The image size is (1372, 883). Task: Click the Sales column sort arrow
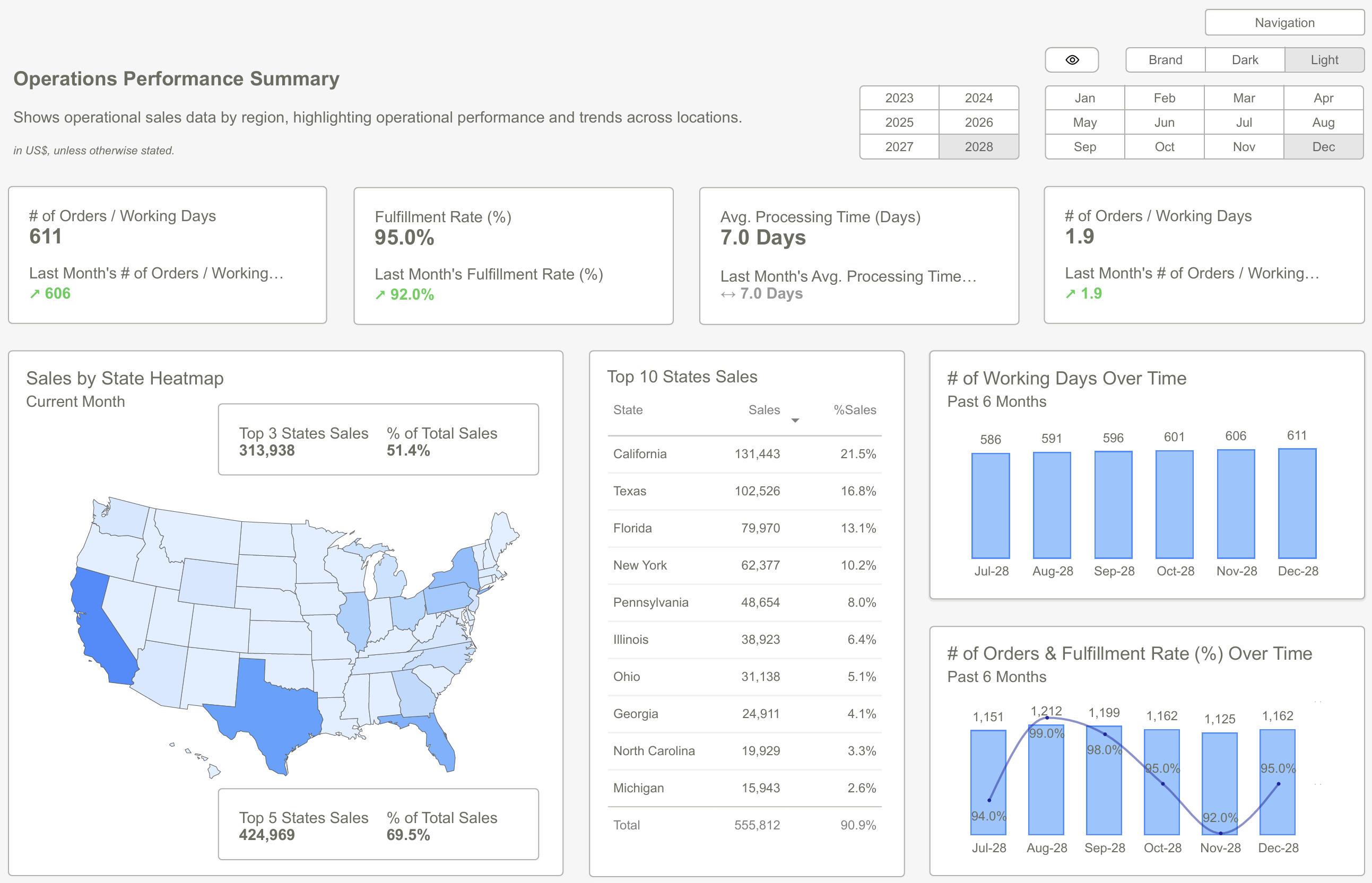(x=795, y=421)
